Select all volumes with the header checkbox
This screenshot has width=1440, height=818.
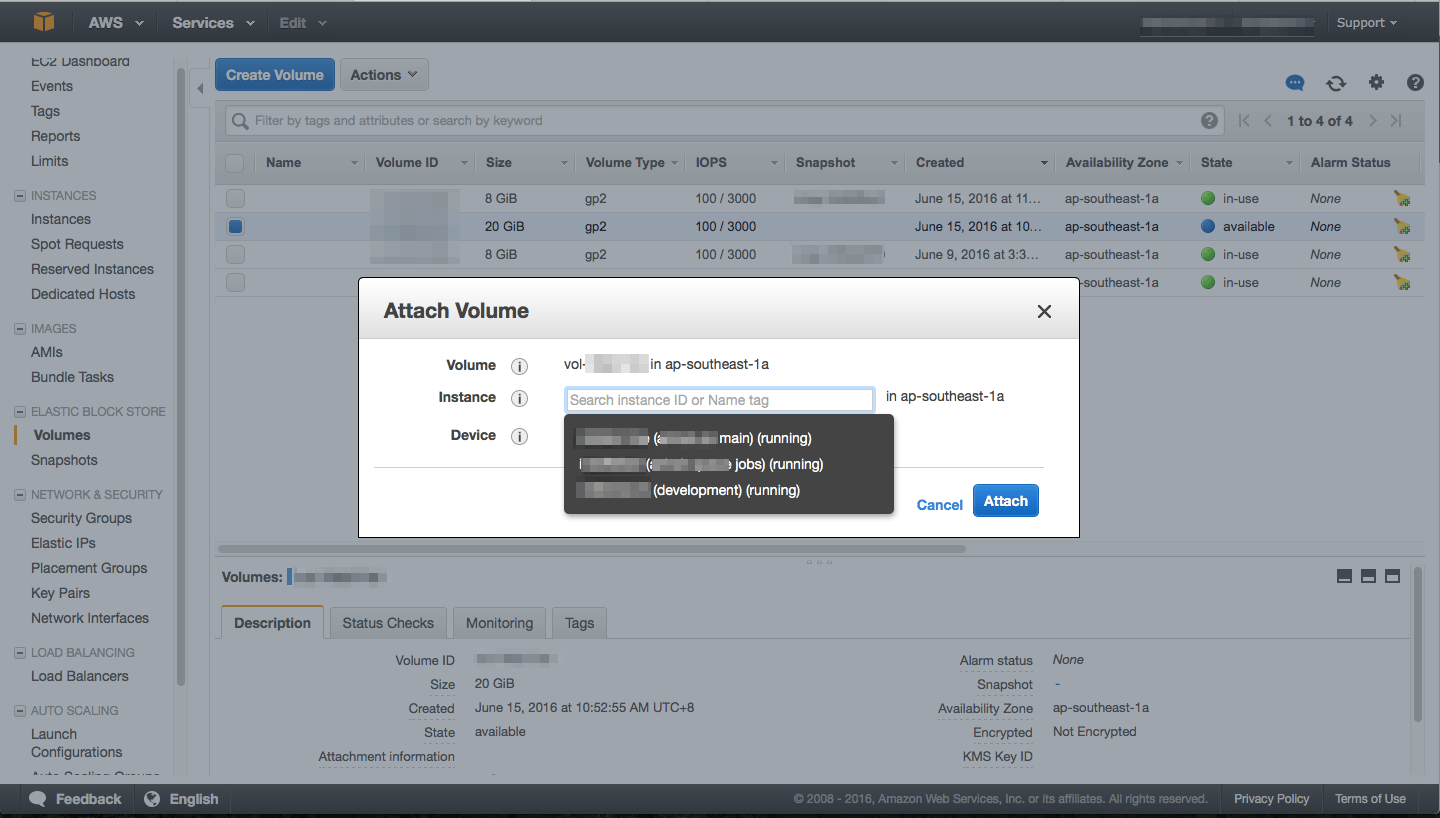pyautogui.click(x=235, y=162)
